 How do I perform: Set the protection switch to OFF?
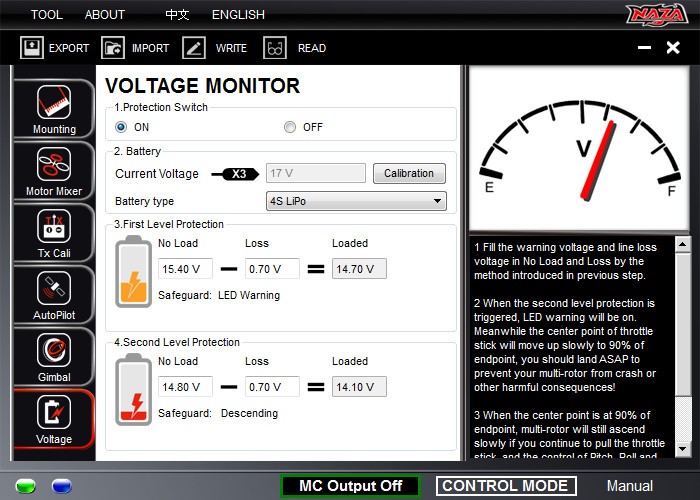290,127
